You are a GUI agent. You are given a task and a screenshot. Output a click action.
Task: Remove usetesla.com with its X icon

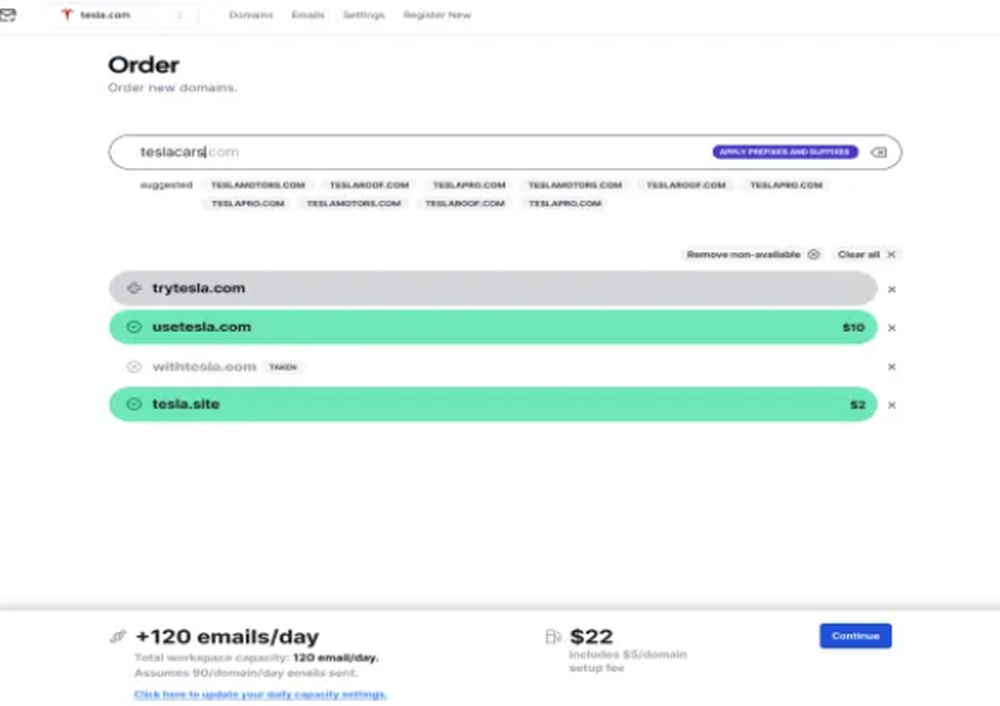click(892, 328)
